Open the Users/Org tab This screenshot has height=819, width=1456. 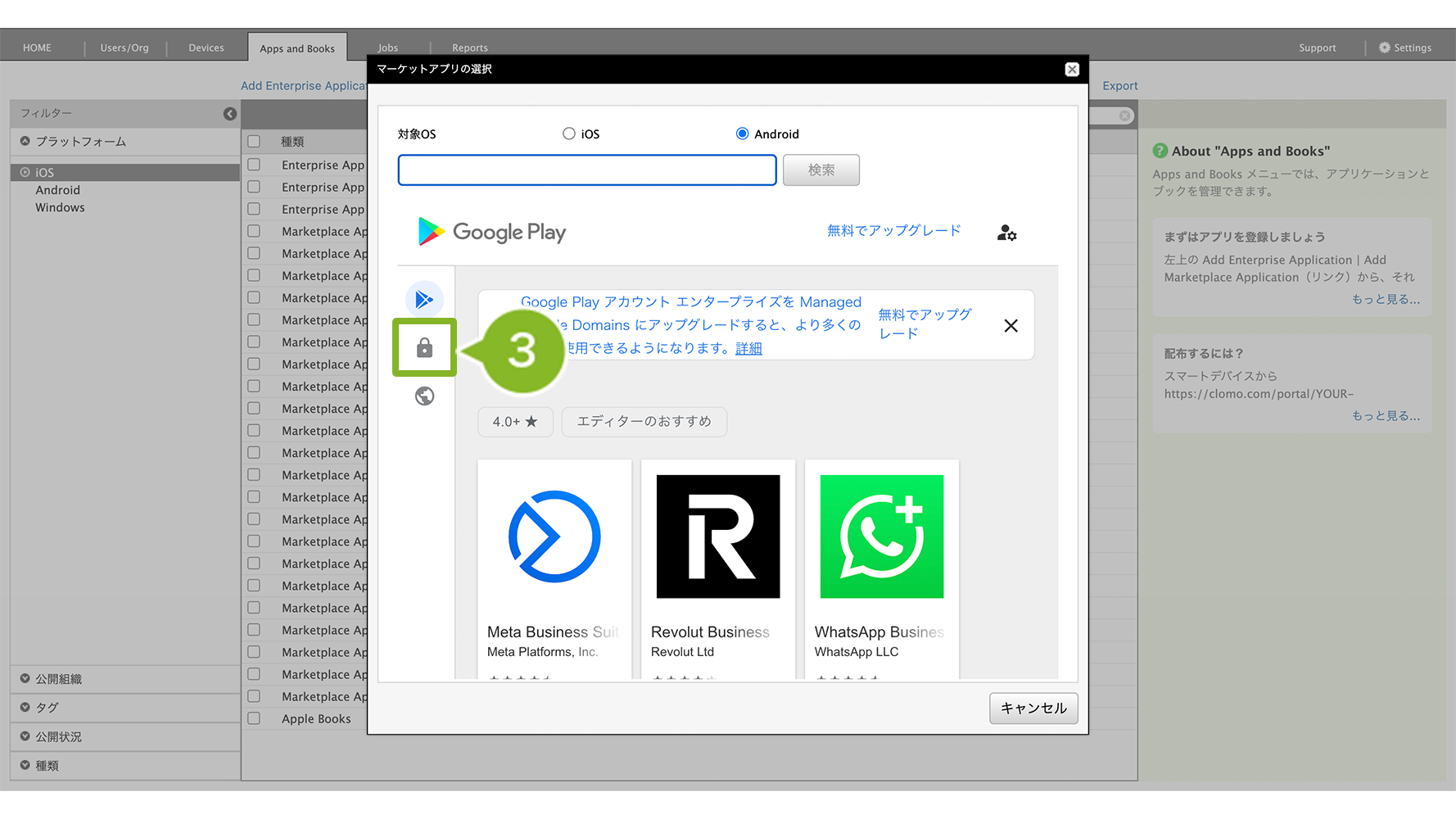124,48
